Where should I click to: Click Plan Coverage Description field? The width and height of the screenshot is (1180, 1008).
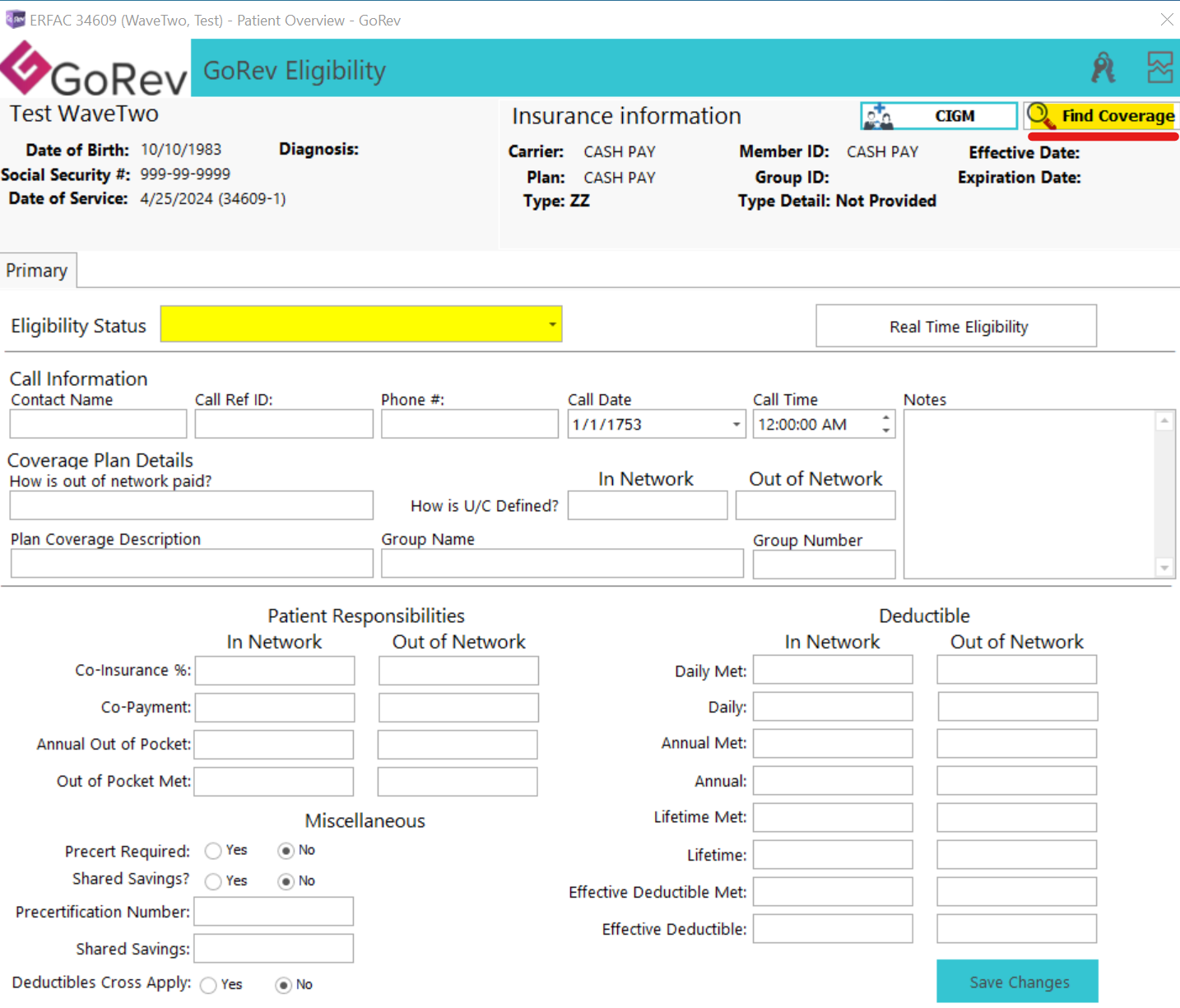click(192, 564)
